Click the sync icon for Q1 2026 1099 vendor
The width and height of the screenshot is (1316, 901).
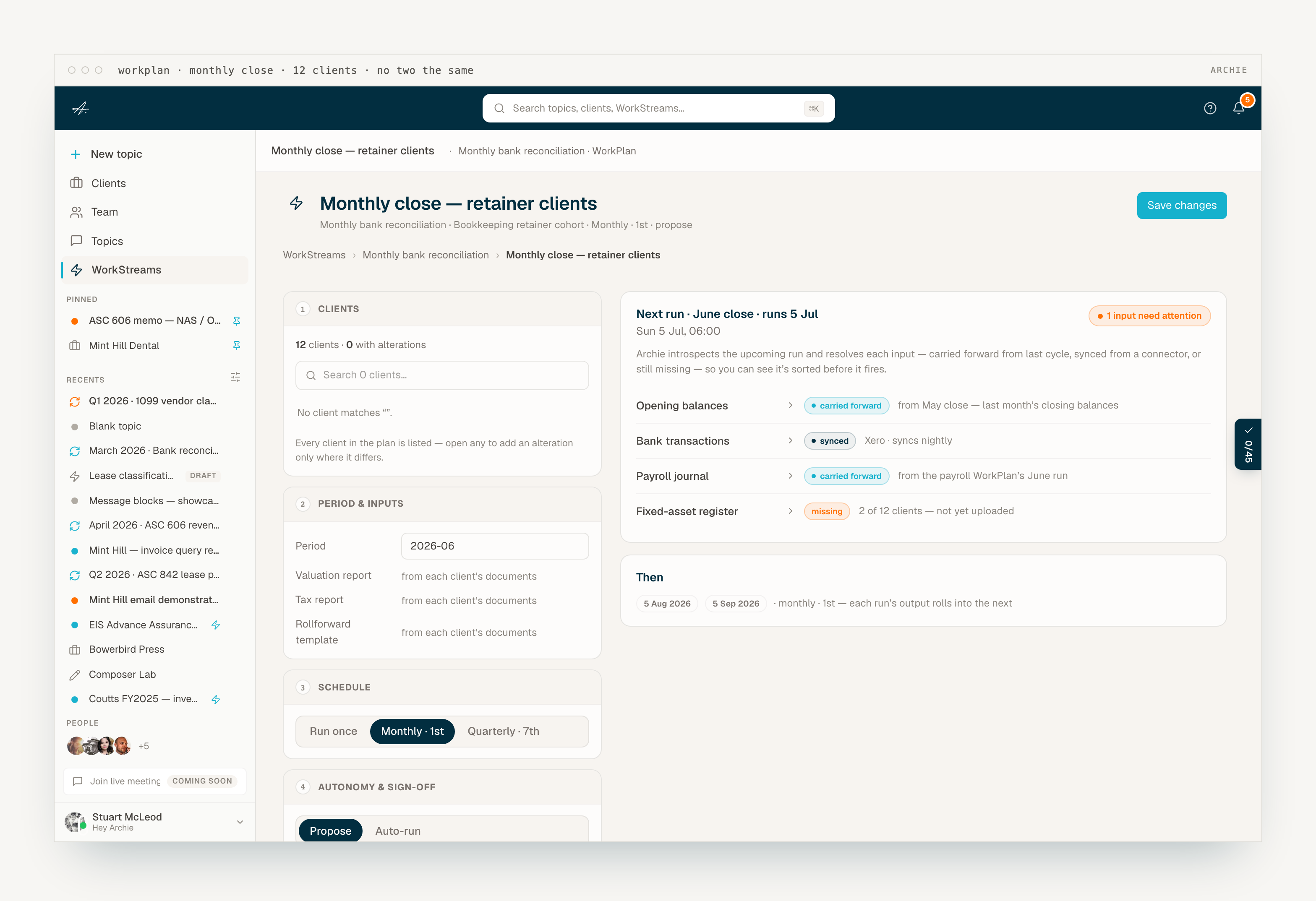click(75, 401)
